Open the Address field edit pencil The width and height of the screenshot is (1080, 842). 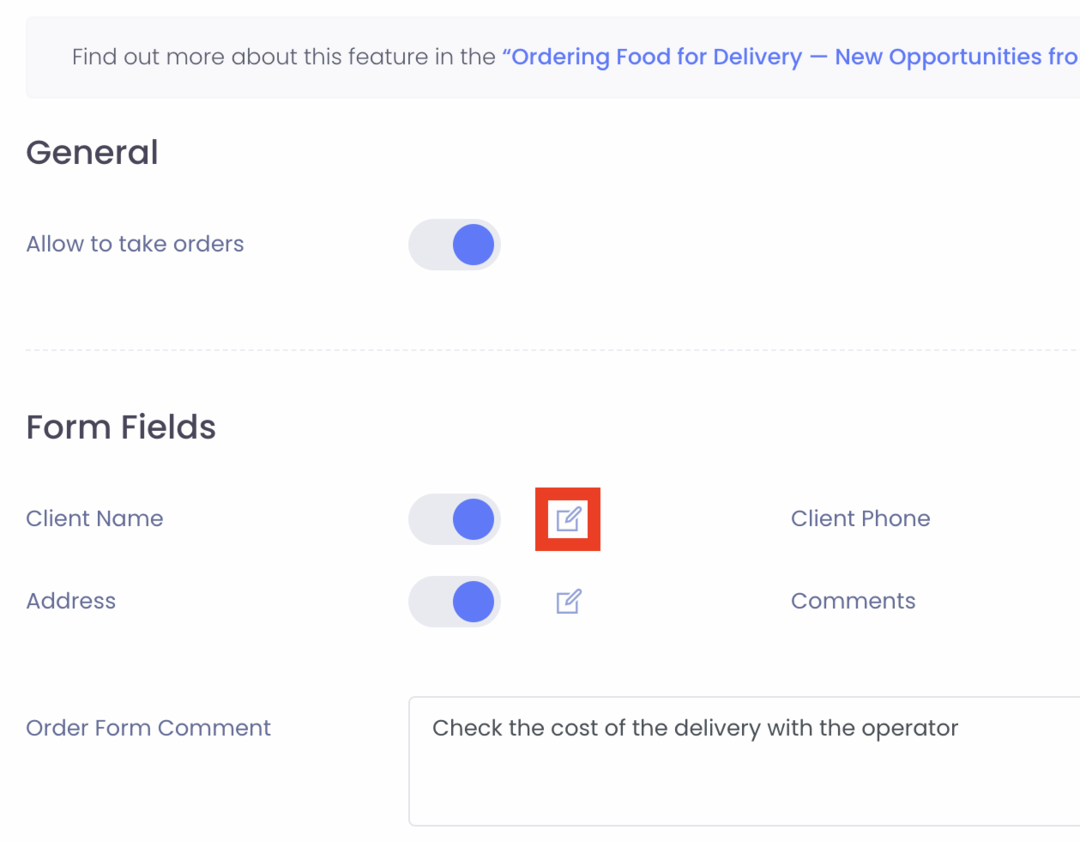(568, 602)
